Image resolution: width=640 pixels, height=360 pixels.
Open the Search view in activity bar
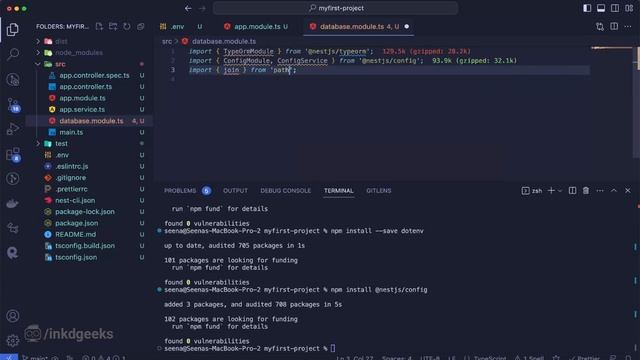click(x=13, y=54)
